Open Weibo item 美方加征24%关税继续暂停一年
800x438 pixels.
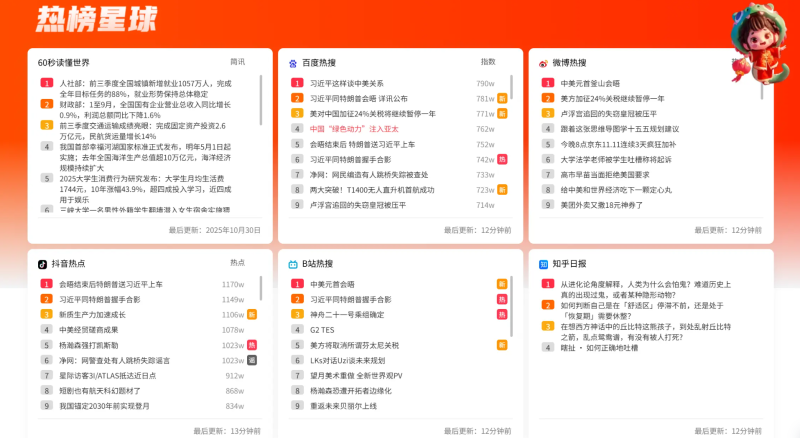[x=612, y=99]
